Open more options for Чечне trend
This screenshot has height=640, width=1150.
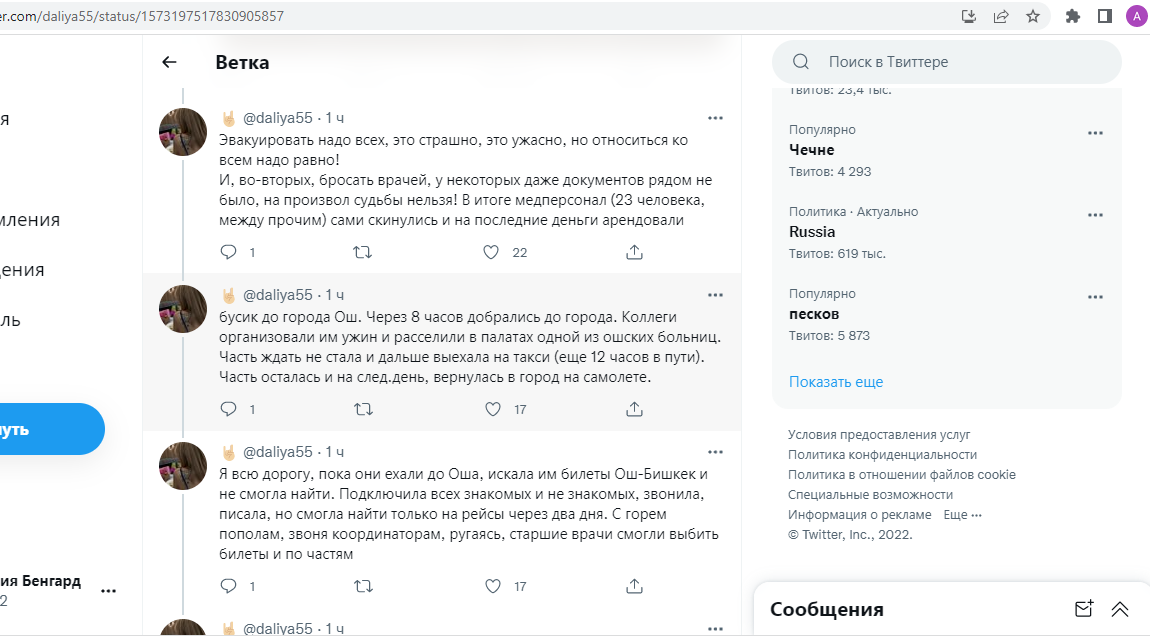coord(1096,133)
